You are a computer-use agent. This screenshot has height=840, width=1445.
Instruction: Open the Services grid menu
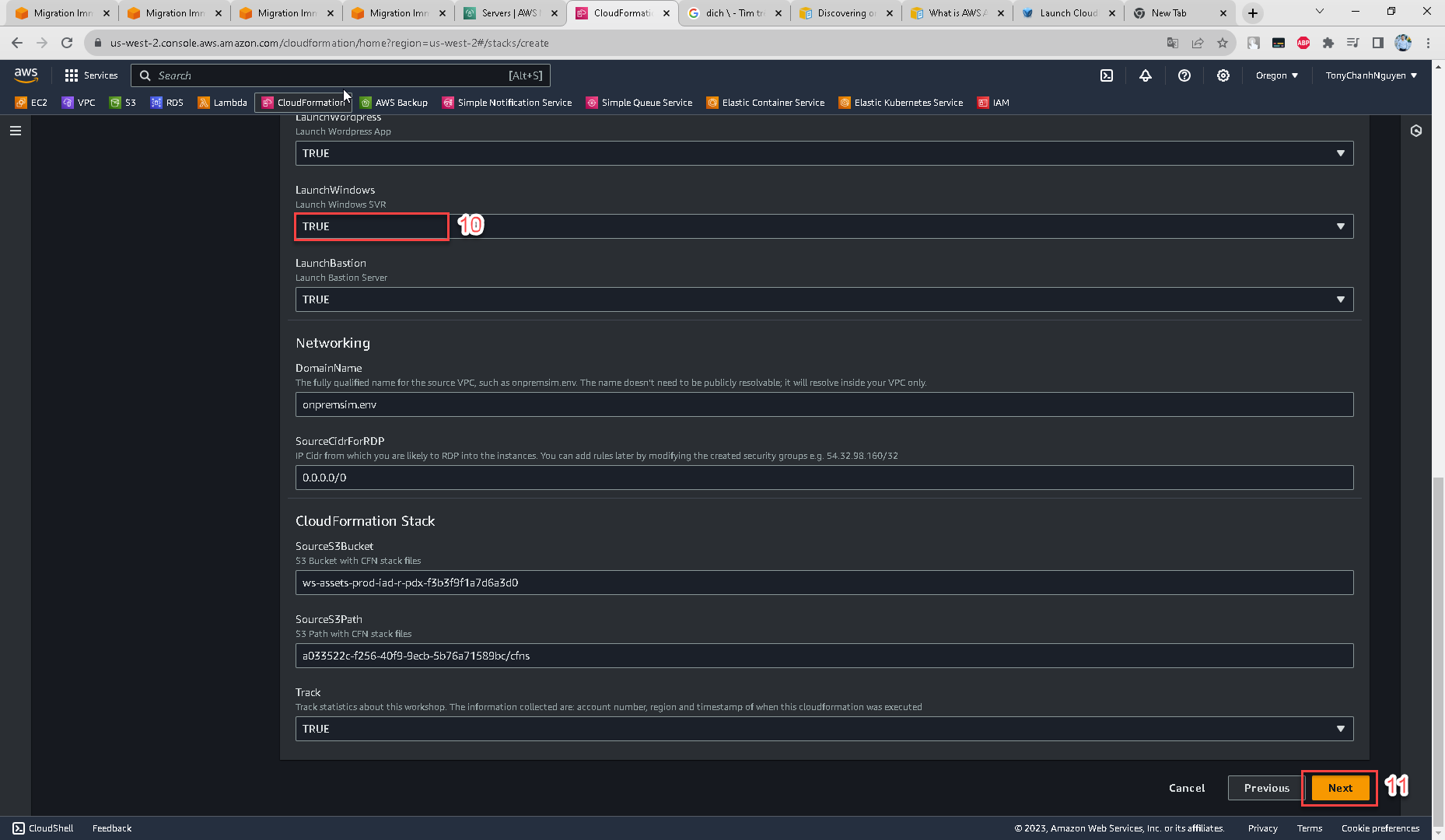pos(91,75)
